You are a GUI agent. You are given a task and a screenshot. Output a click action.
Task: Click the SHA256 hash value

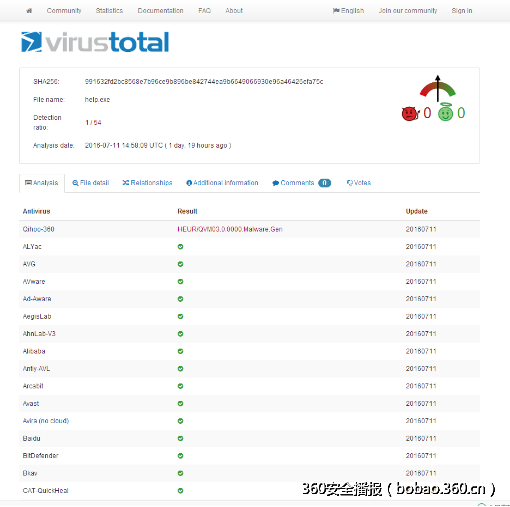[x=204, y=82]
